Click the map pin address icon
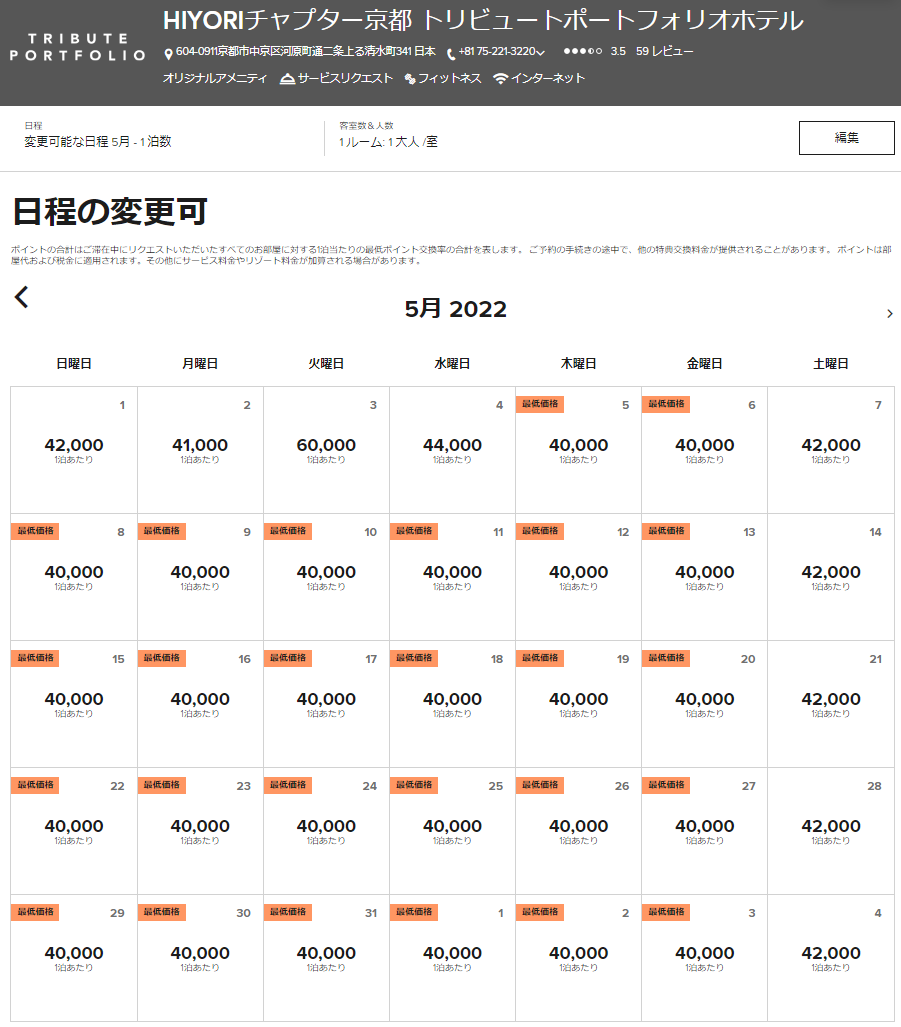Viewport: 901px width, 1027px height. tap(168, 54)
